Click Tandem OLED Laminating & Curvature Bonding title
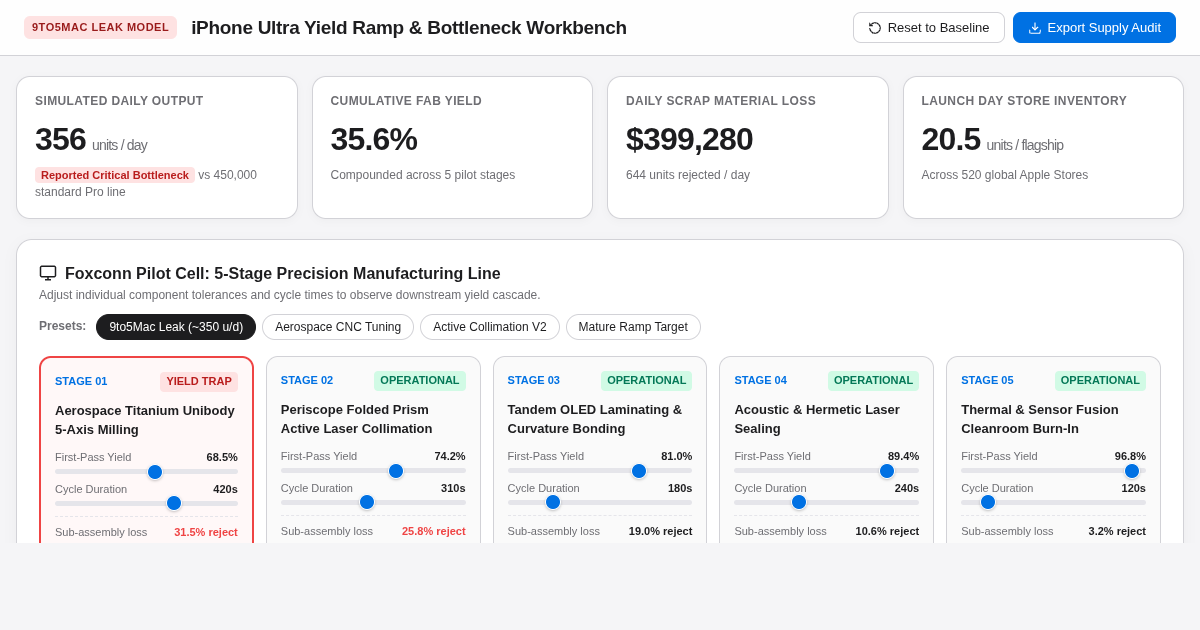1200x630 pixels. 595,419
